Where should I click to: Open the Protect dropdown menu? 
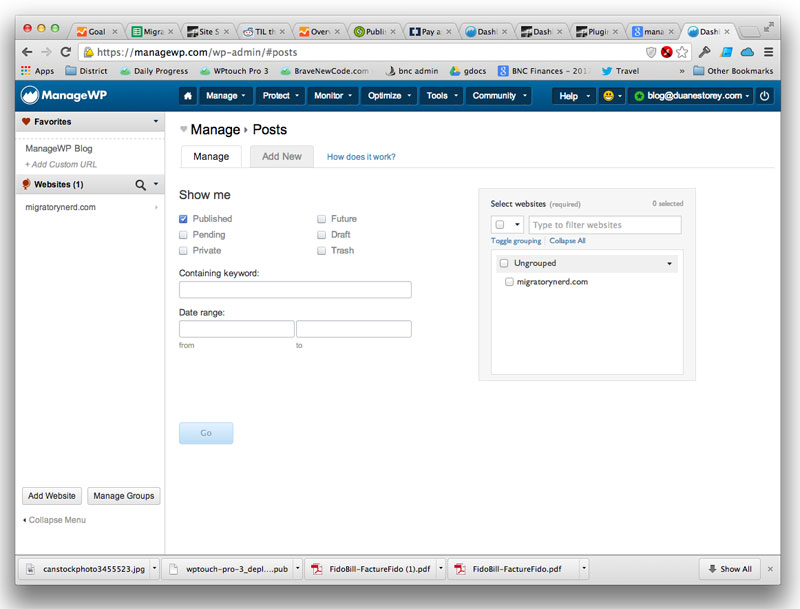[x=279, y=96]
